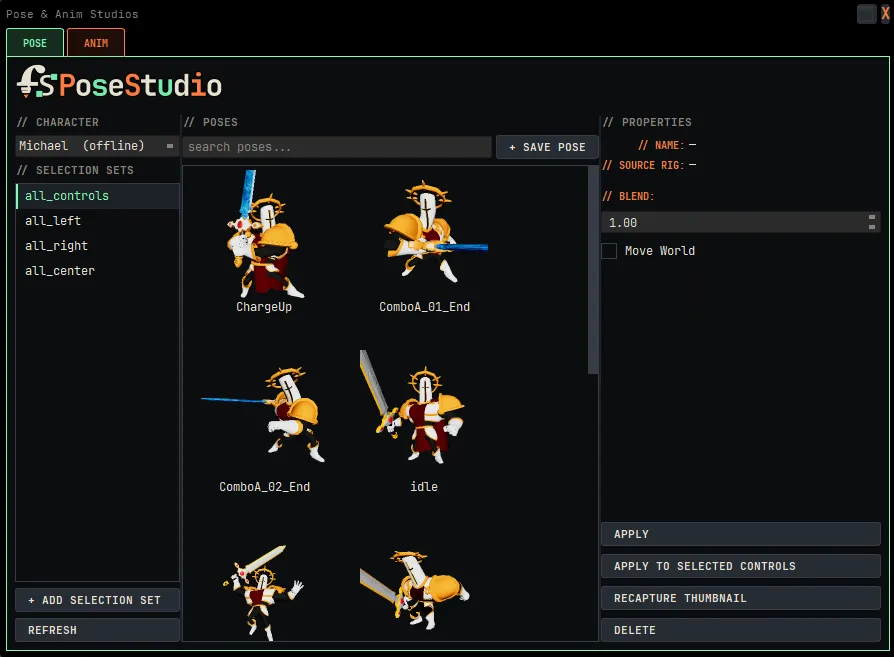Click the REFRESH button
The width and height of the screenshot is (894, 657).
pos(97,630)
